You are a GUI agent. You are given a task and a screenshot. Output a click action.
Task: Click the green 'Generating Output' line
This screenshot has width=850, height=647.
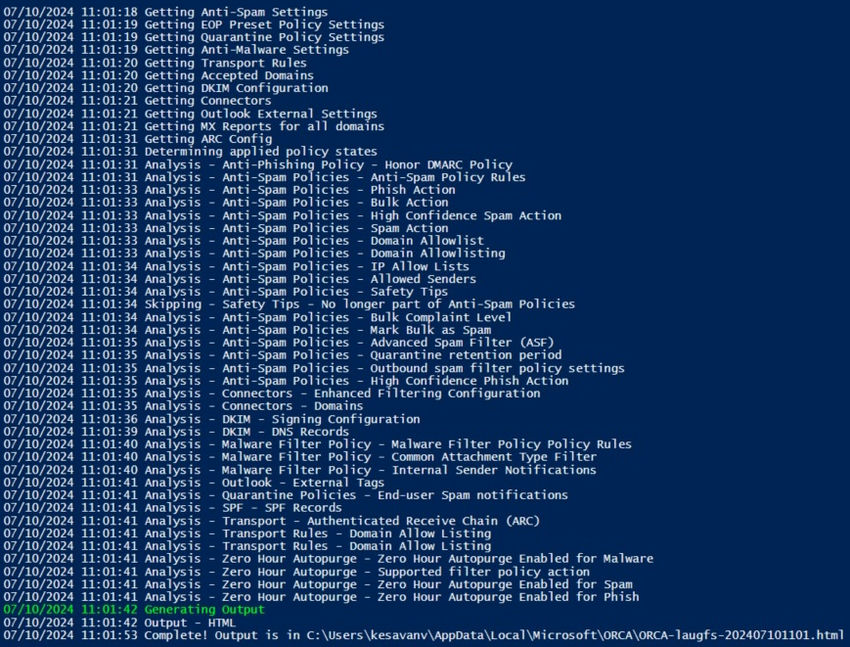click(204, 609)
